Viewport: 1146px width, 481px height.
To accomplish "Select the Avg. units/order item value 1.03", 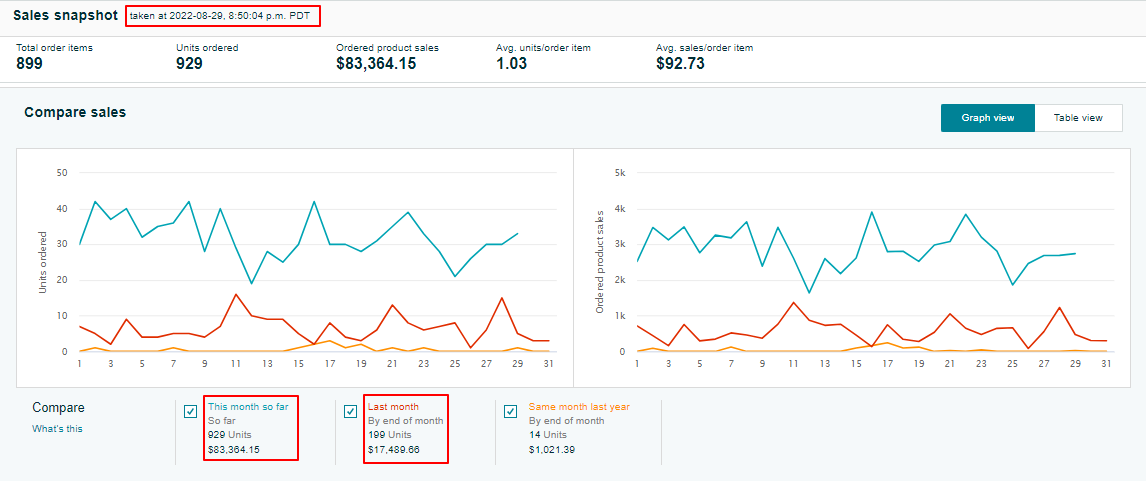I will [512, 64].
